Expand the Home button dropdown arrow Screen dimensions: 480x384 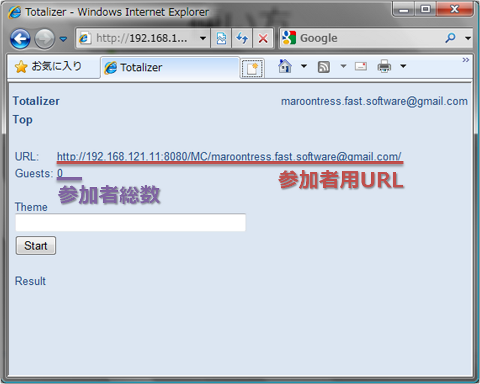(304, 66)
